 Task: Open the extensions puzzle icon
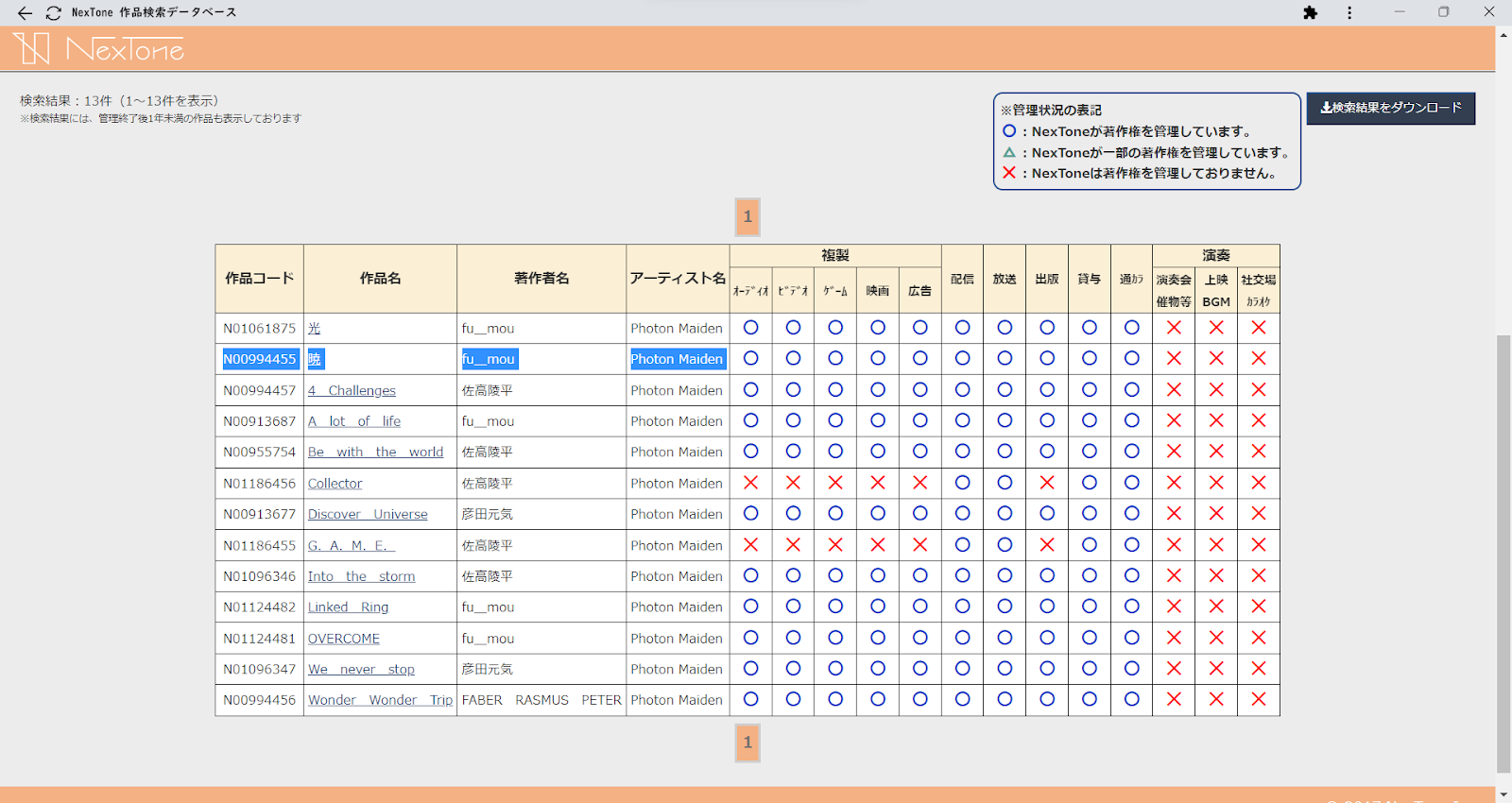(1310, 12)
